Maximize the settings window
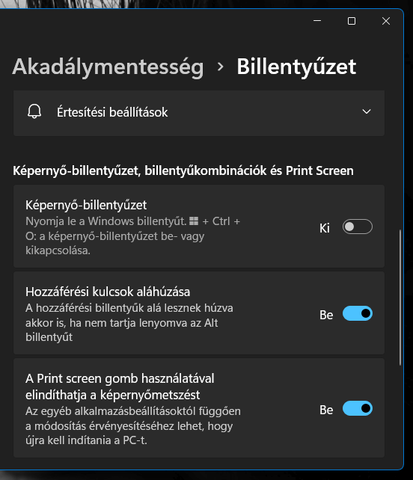The height and width of the screenshot is (480, 413). tap(352, 21)
